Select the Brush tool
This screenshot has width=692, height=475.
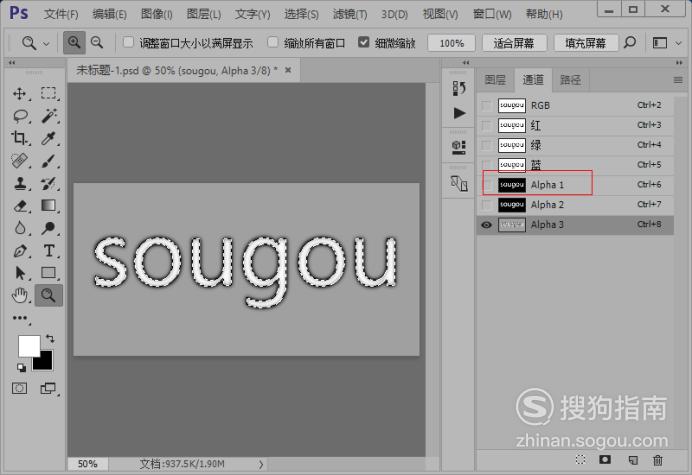click(49, 161)
